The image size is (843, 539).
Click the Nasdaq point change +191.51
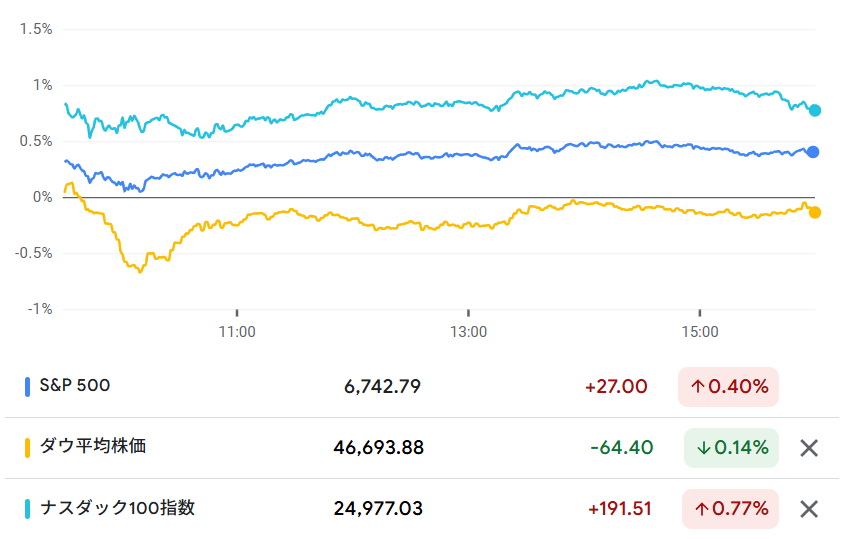(x=620, y=509)
